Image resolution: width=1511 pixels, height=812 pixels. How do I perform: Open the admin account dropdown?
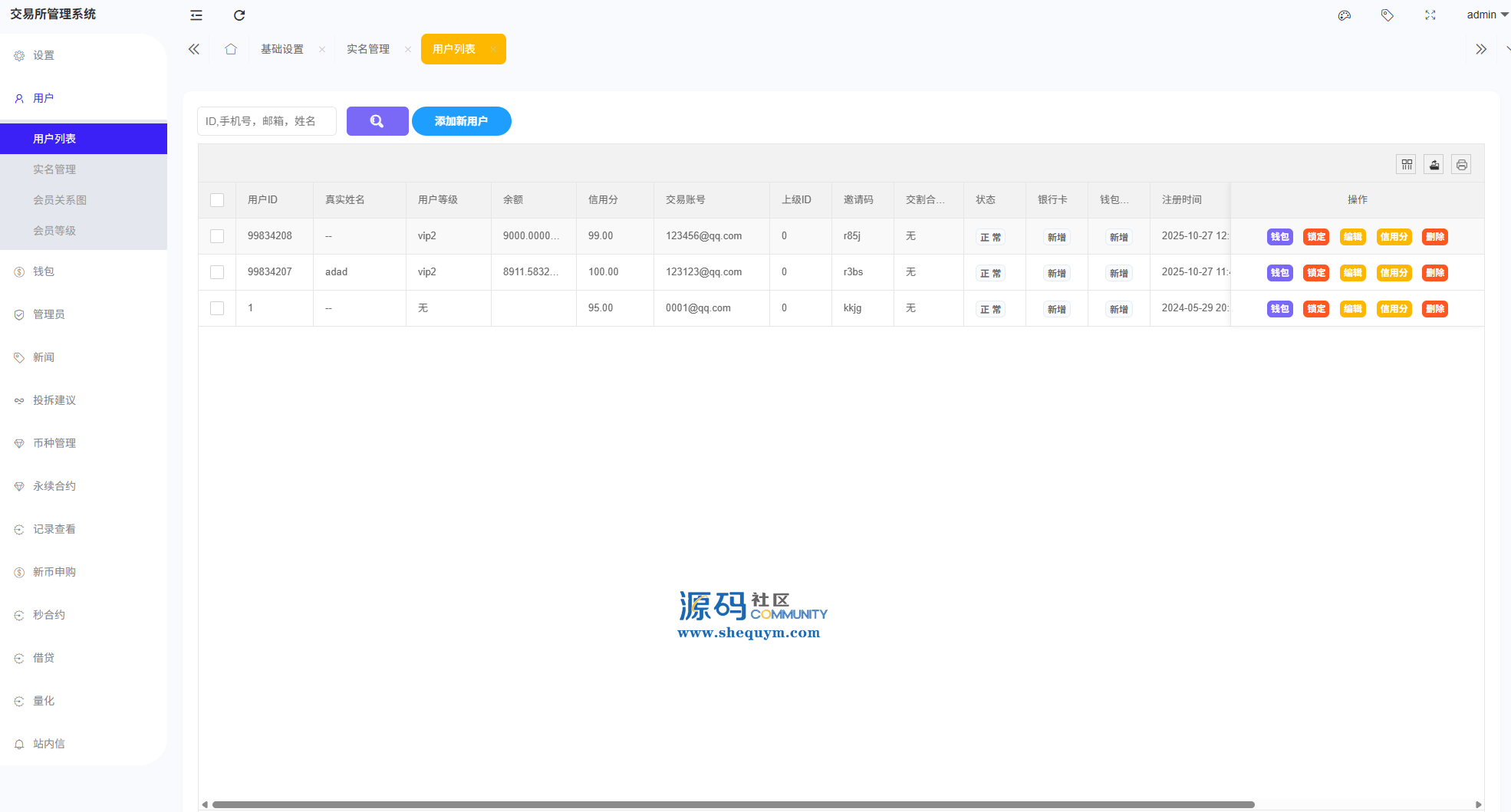[x=1486, y=15]
